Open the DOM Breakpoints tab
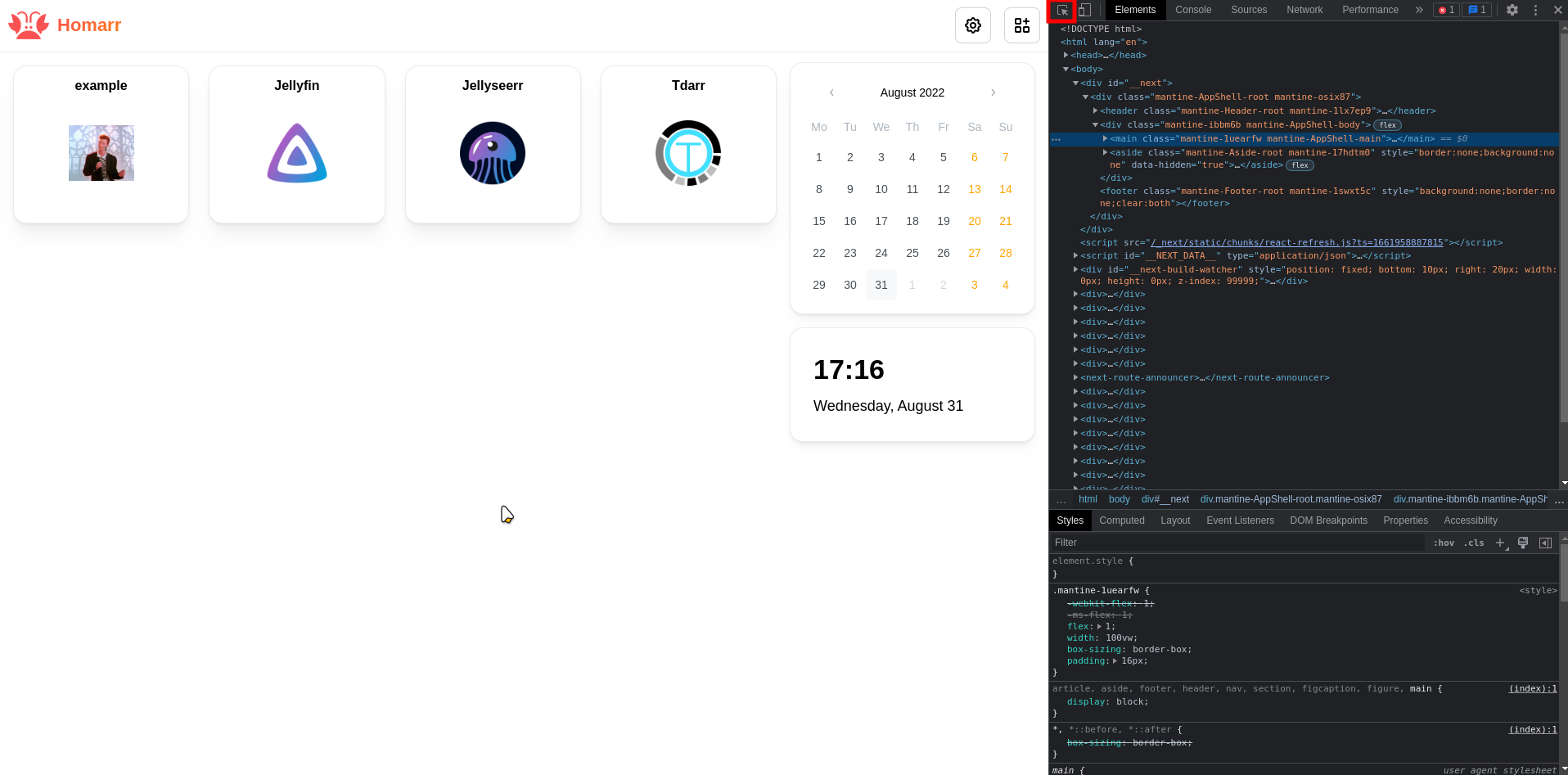1568x775 pixels. pyautogui.click(x=1328, y=520)
